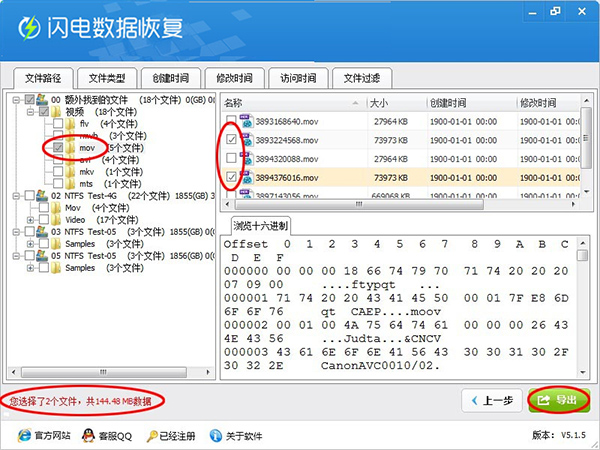Click the drive icon for 05 NTFS Test-05

(42, 256)
